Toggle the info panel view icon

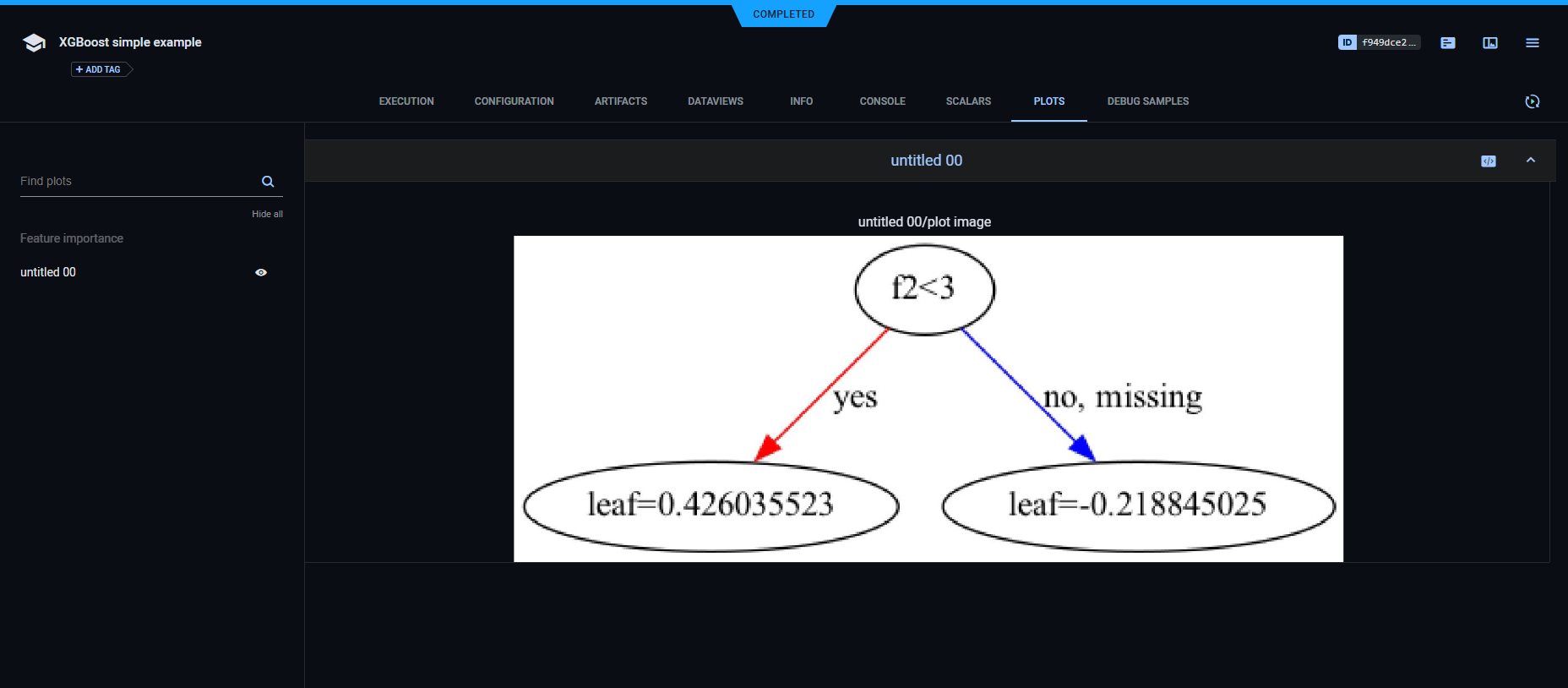pyautogui.click(x=1490, y=43)
